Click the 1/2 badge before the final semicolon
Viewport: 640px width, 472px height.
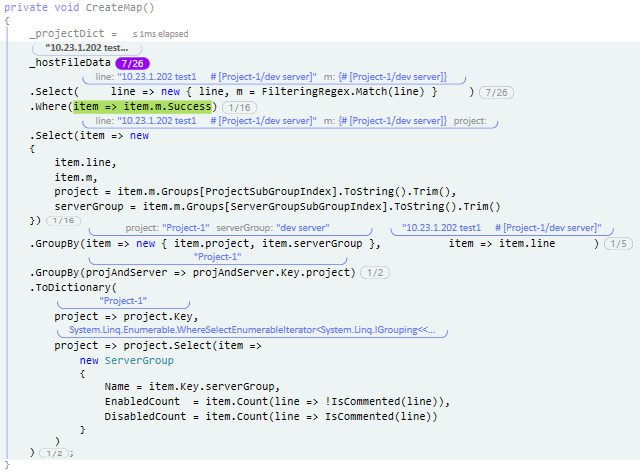54,453
